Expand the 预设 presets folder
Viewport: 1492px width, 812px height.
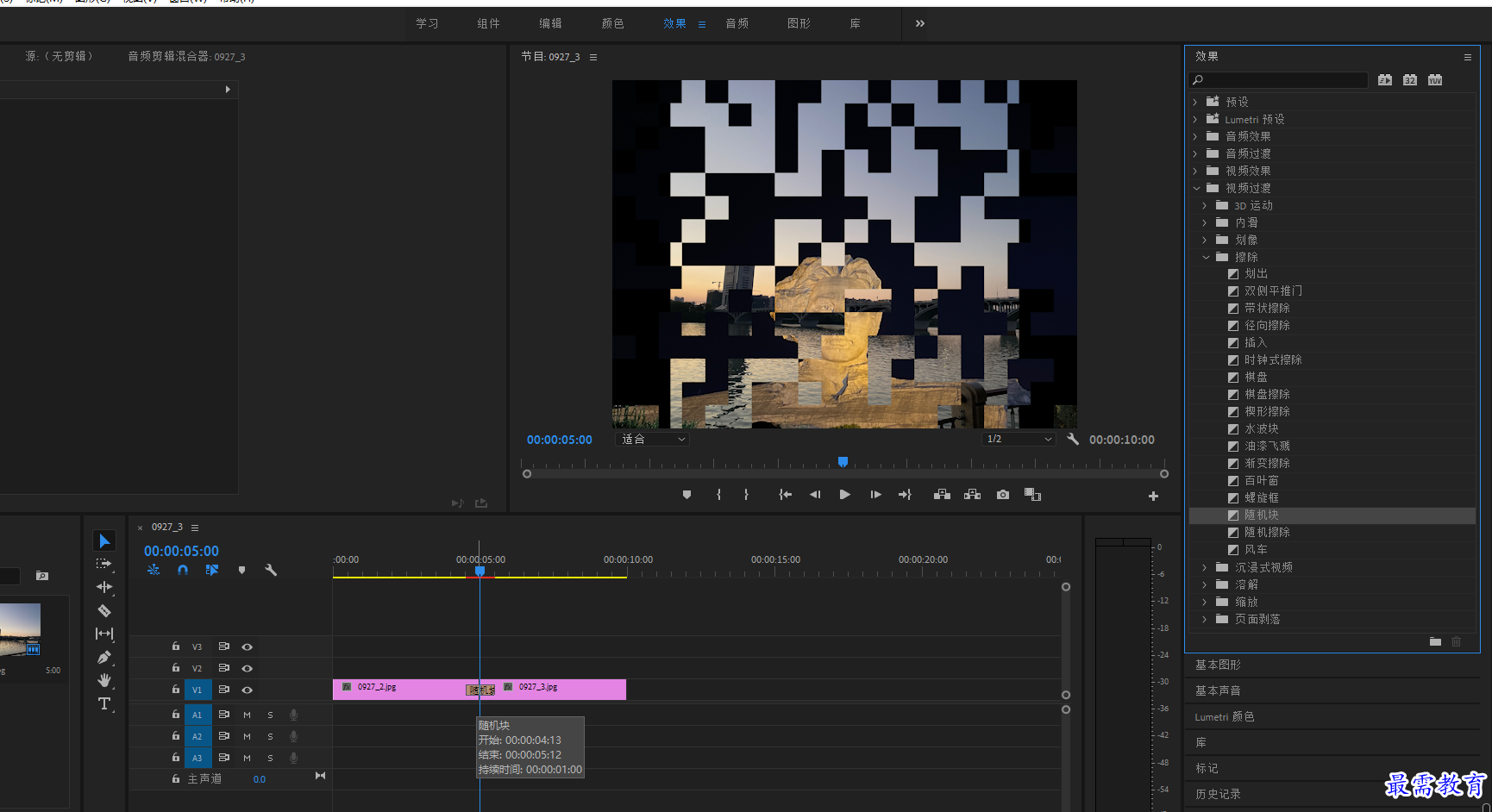(x=1195, y=102)
